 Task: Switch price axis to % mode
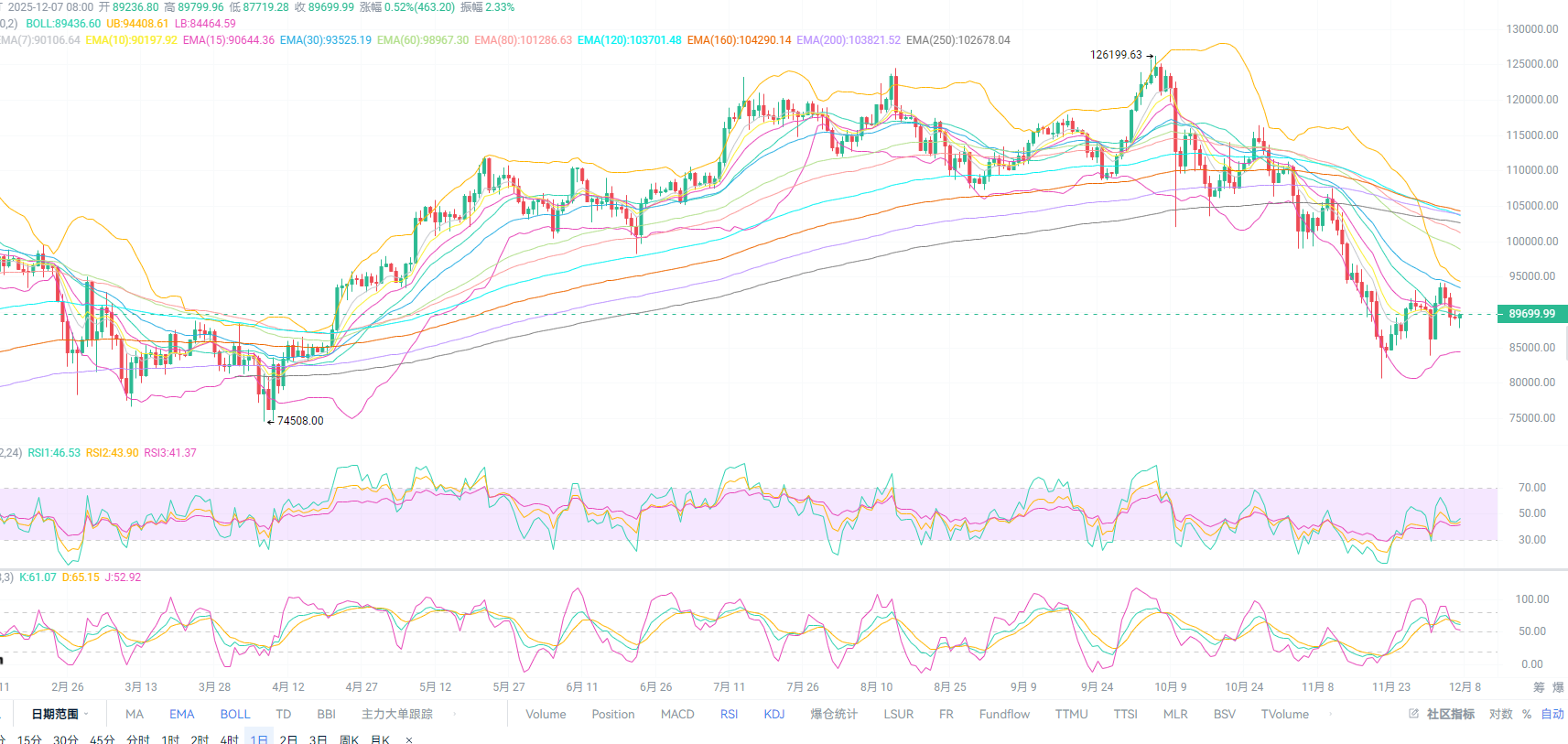coord(1527,714)
